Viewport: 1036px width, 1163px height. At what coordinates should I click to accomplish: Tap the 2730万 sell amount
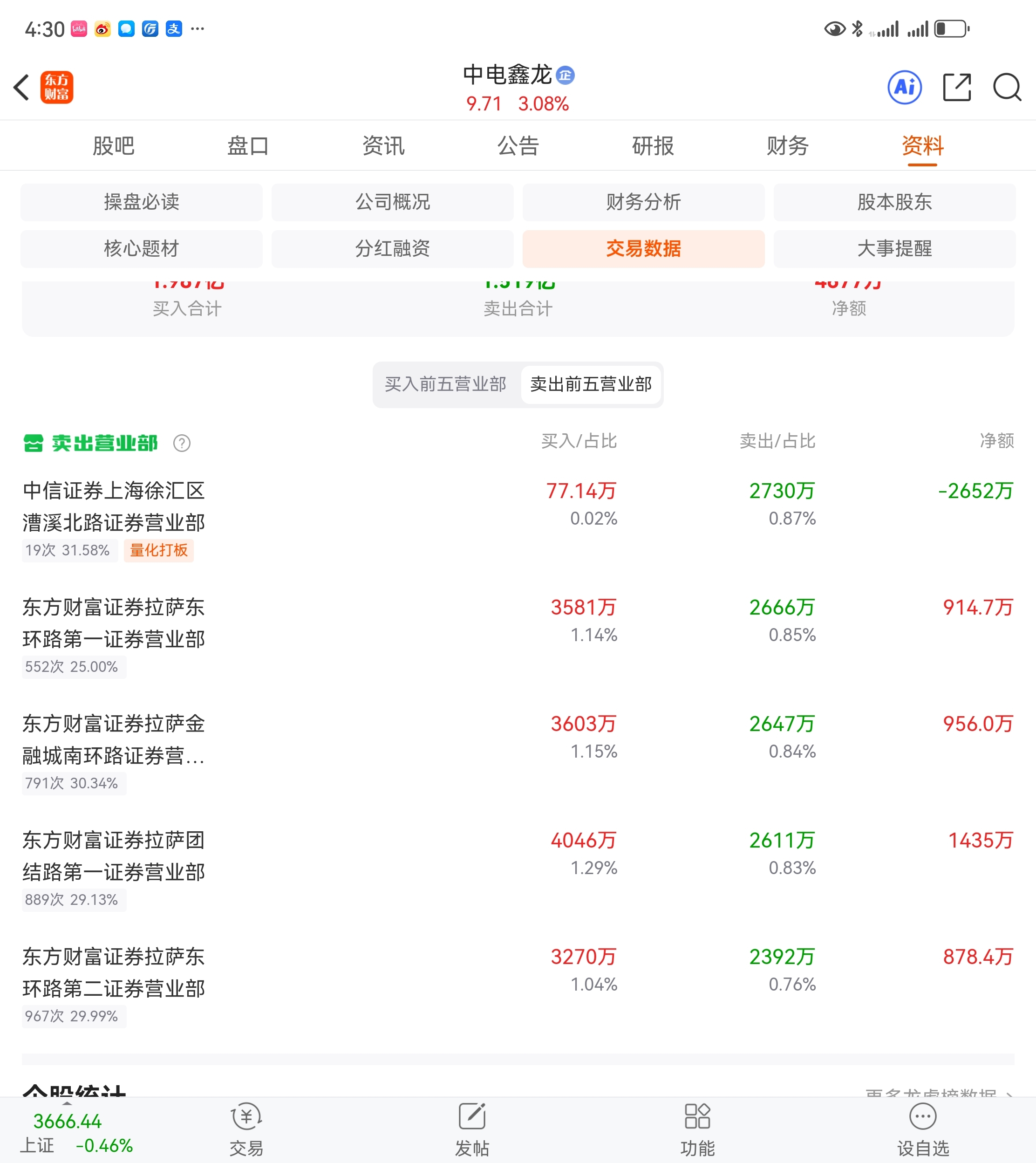pyautogui.click(x=782, y=491)
